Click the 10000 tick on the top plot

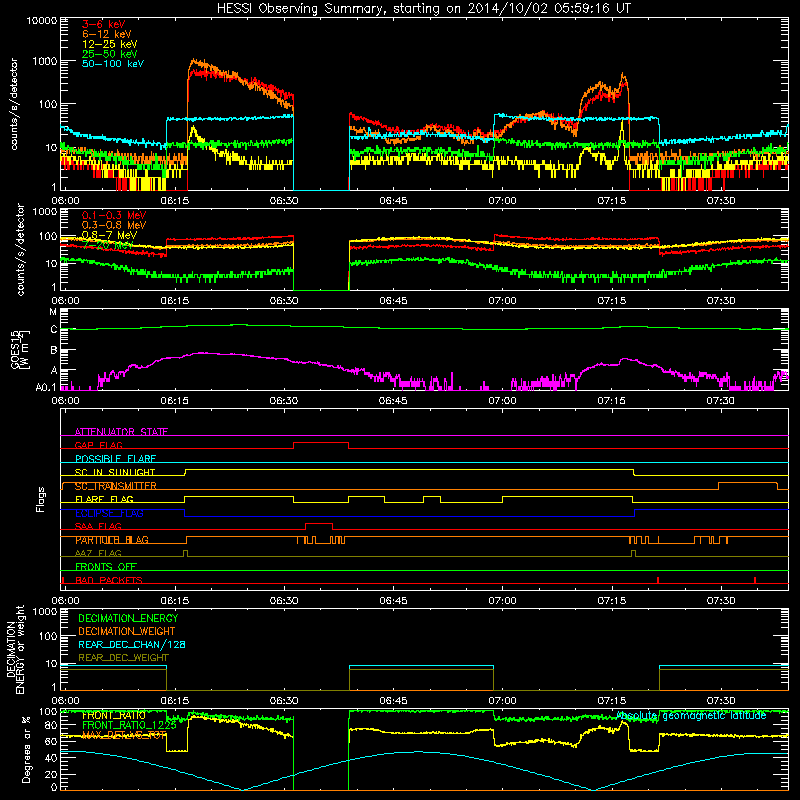[x=42, y=20]
